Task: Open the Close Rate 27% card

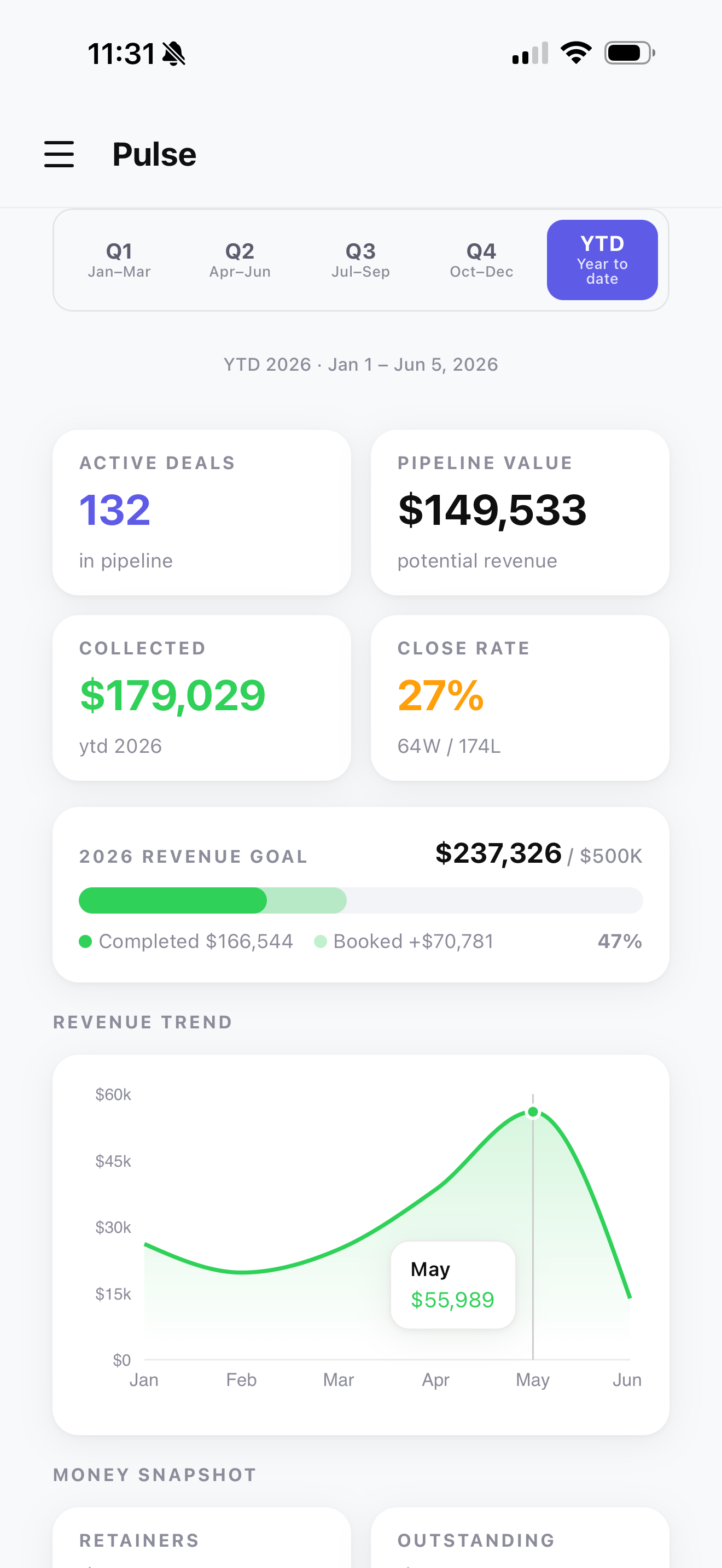Action: 520,698
